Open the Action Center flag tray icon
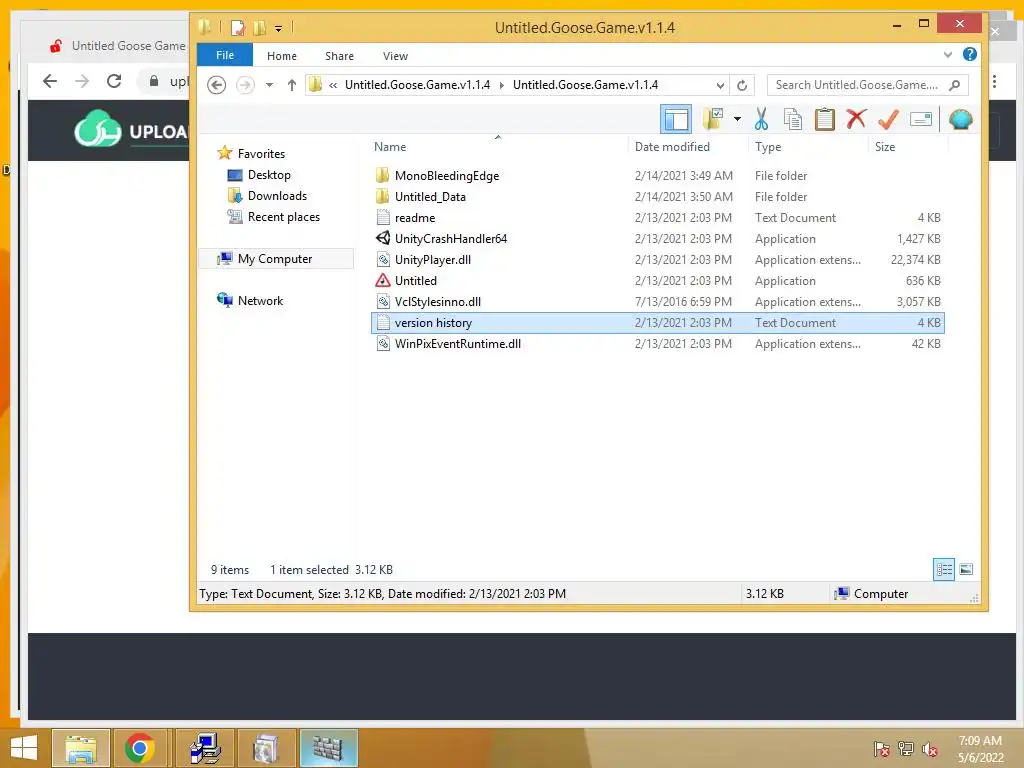 [882, 749]
